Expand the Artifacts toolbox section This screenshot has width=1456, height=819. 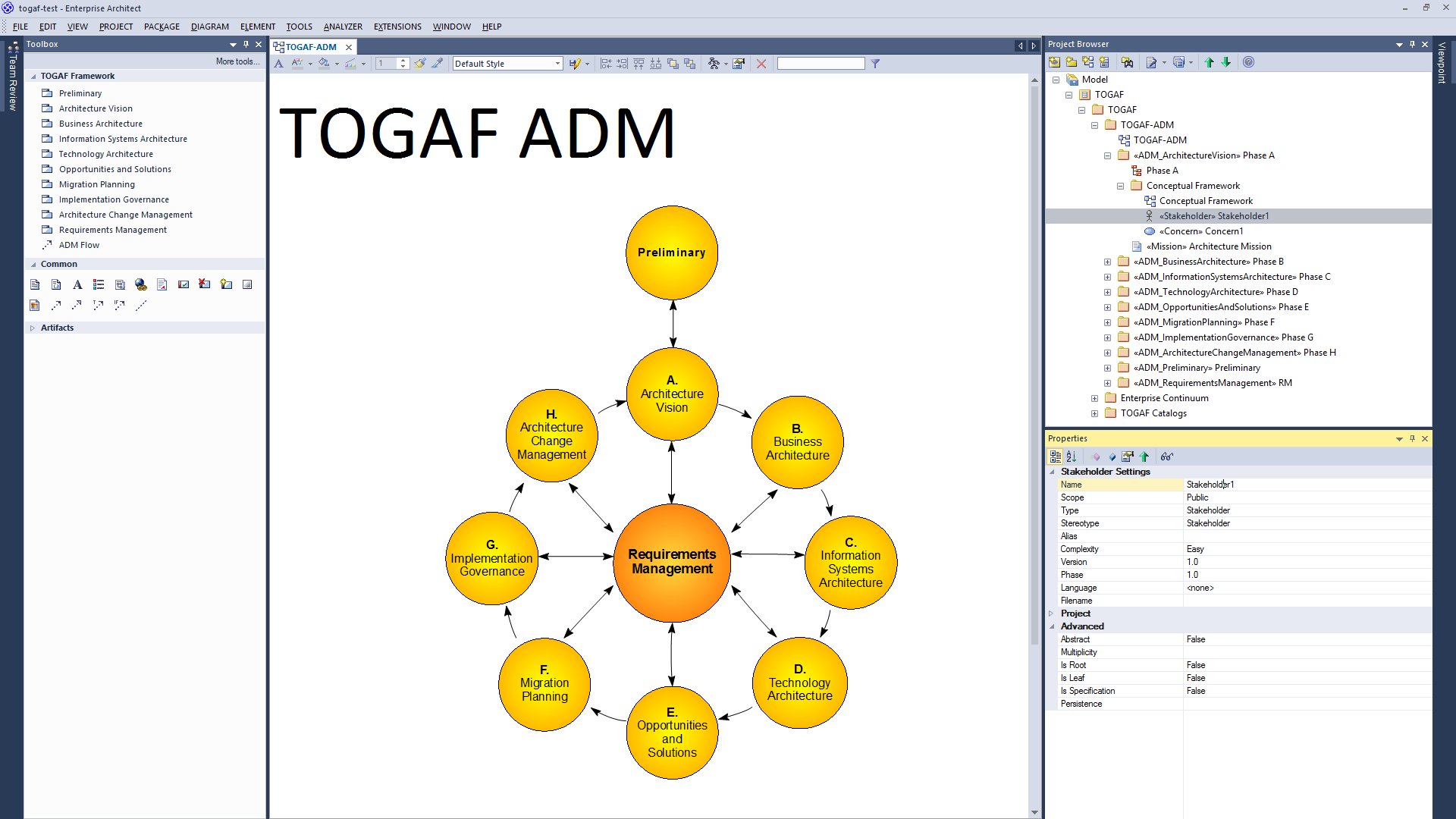point(33,328)
